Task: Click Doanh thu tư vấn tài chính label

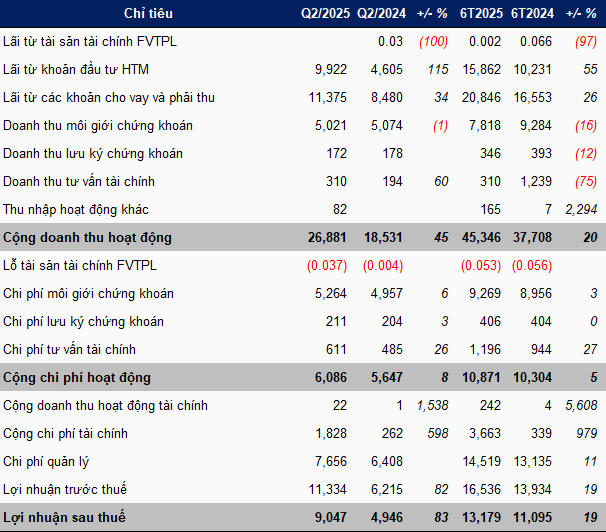Action: [79, 182]
